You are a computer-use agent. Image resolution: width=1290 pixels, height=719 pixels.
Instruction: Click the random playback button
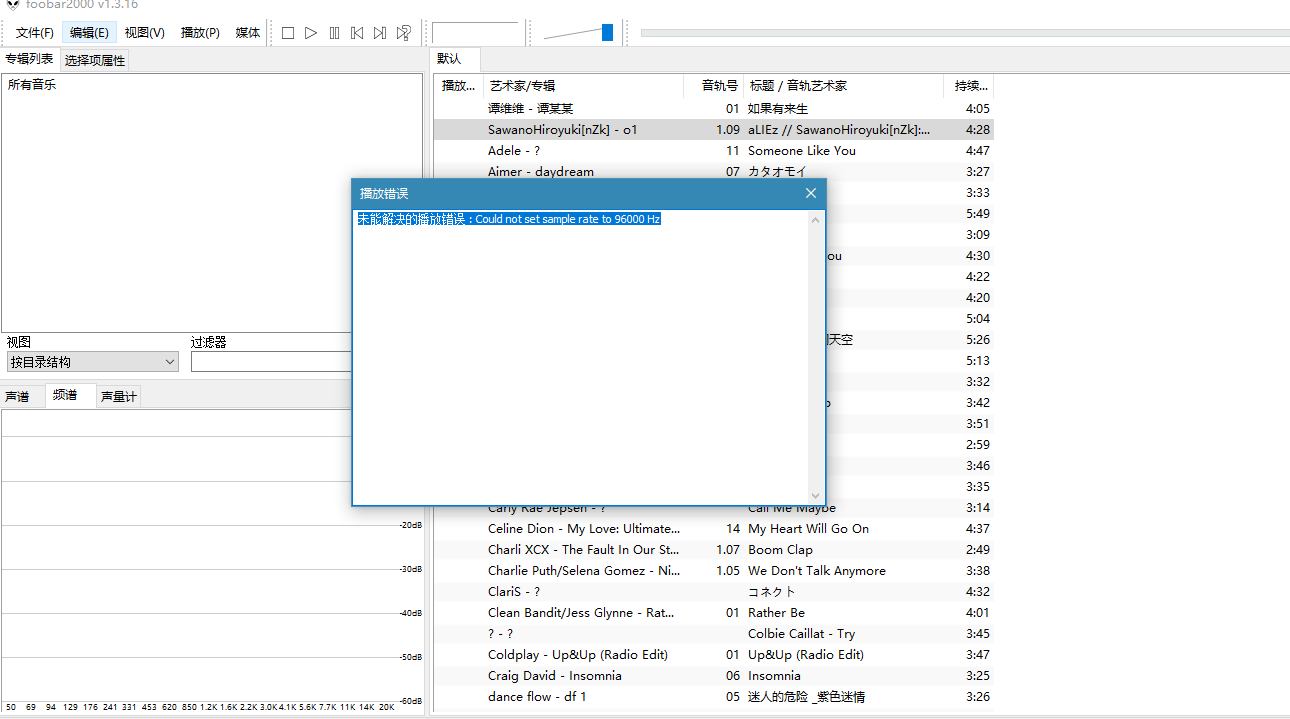(x=404, y=33)
